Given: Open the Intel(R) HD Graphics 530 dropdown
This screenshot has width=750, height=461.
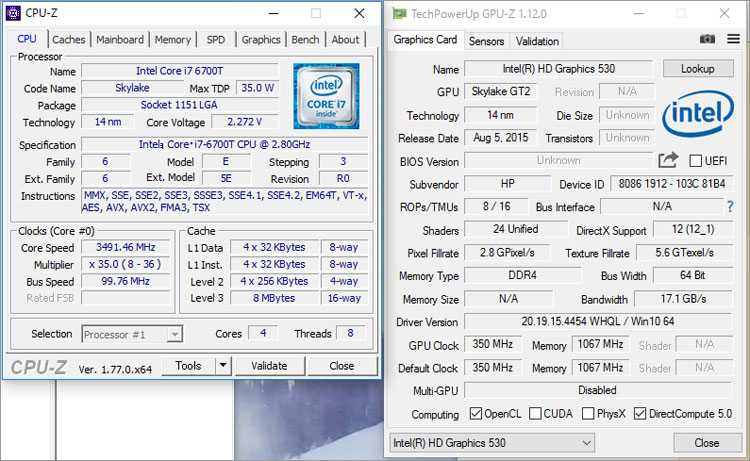Looking at the screenshot, I should click(x=492, y=443).
